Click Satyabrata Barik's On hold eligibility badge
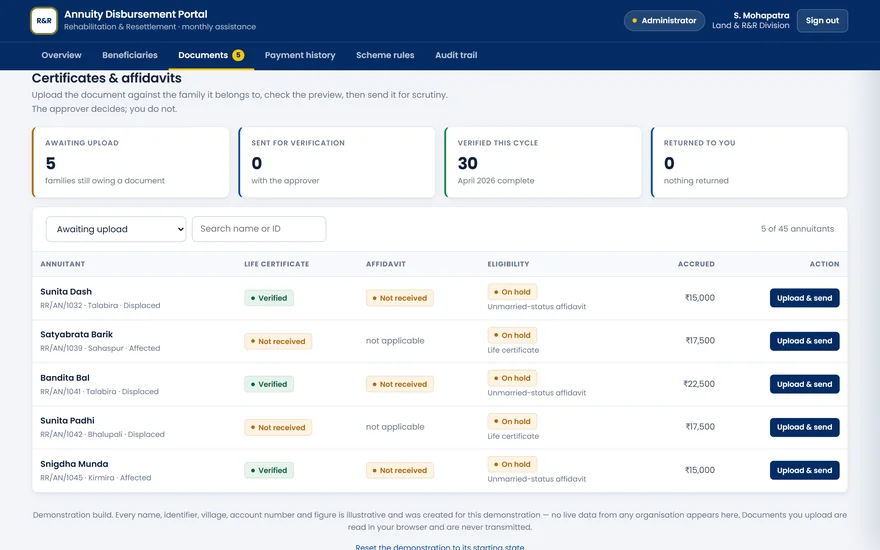 [512, 335]
